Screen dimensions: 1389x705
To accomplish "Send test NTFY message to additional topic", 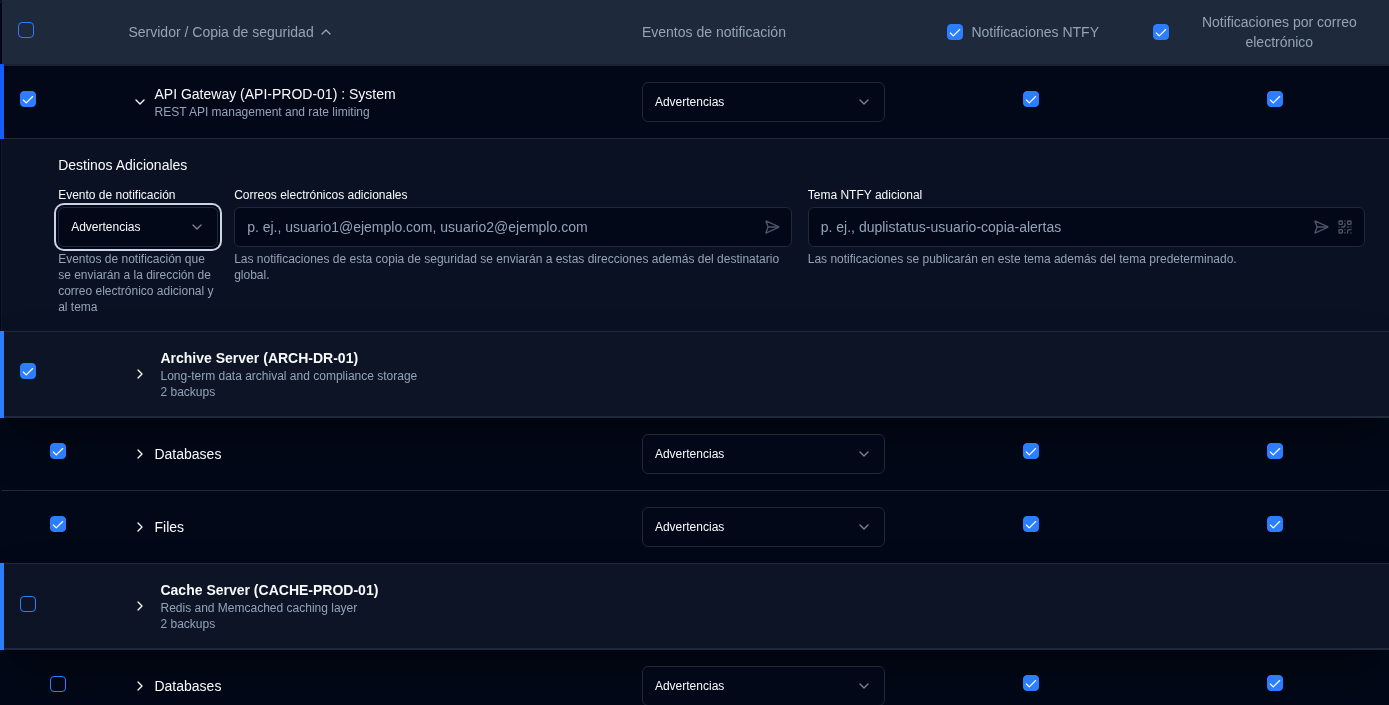I will (1321, 227).
